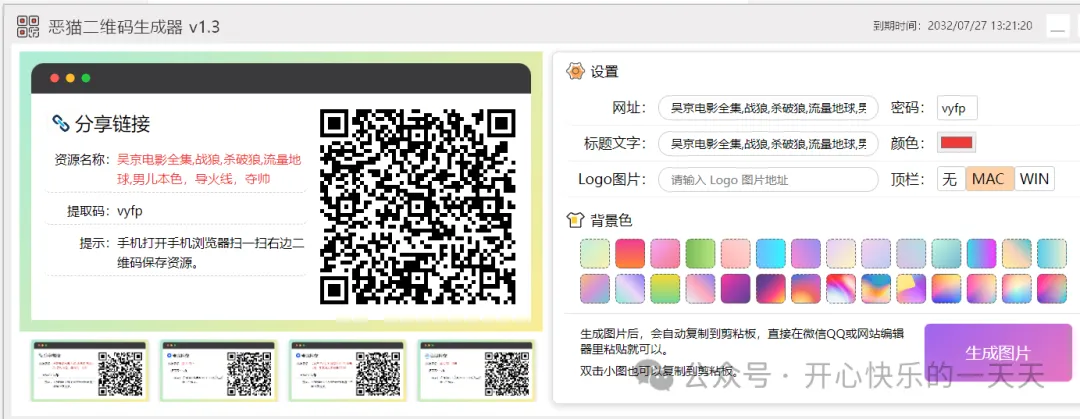Pick the pink-lavender swatch, fourth in bottom row

[x=700, y=289]
